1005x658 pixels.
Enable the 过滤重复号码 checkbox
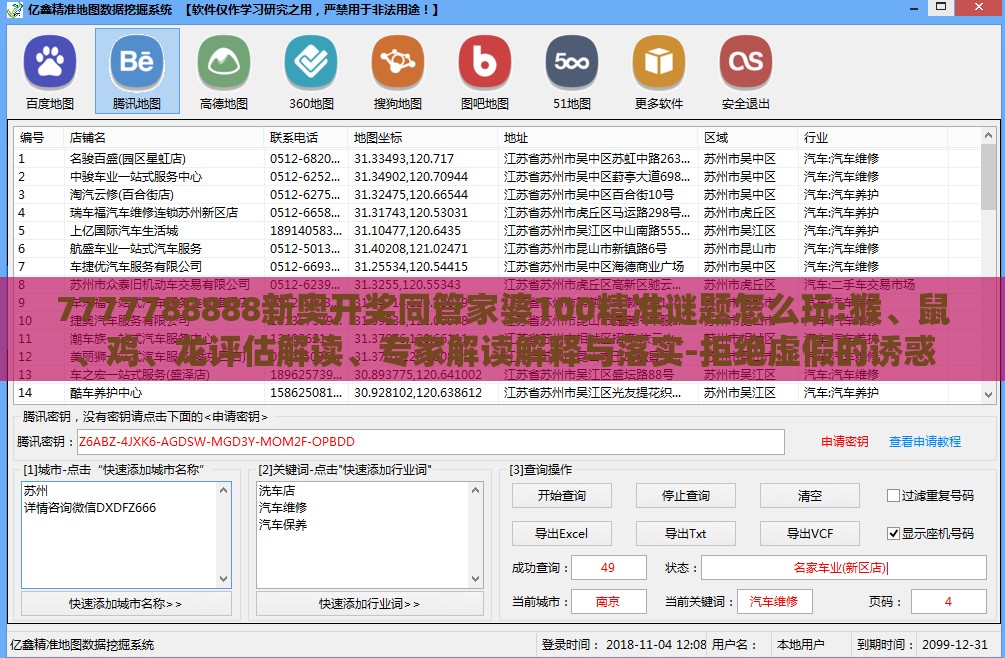coord(893,495)
